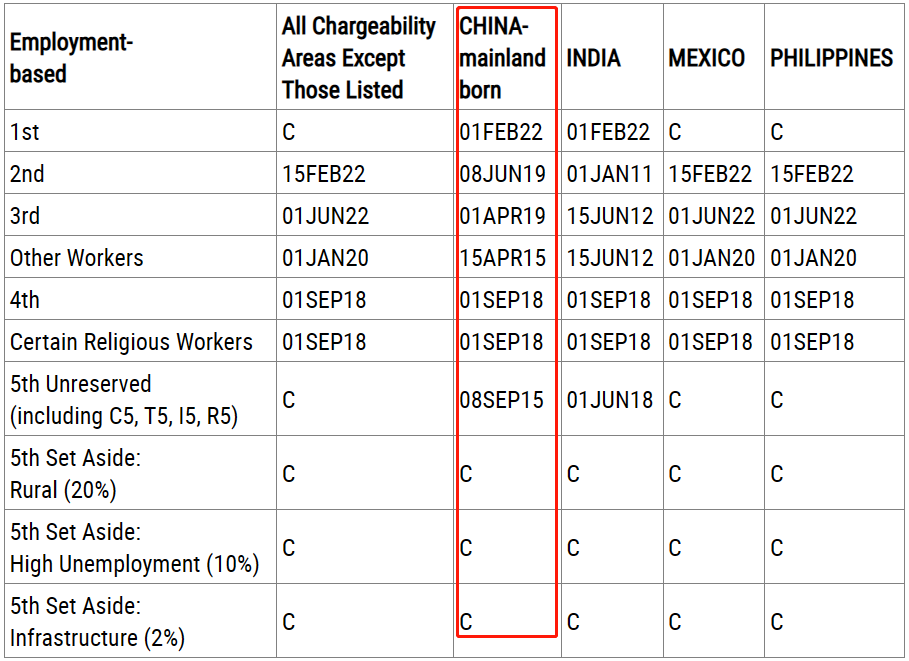This screenshot has width=909, height=661.
Task: Select the 01APR19 date cell
Action: [x=503, y=216]
